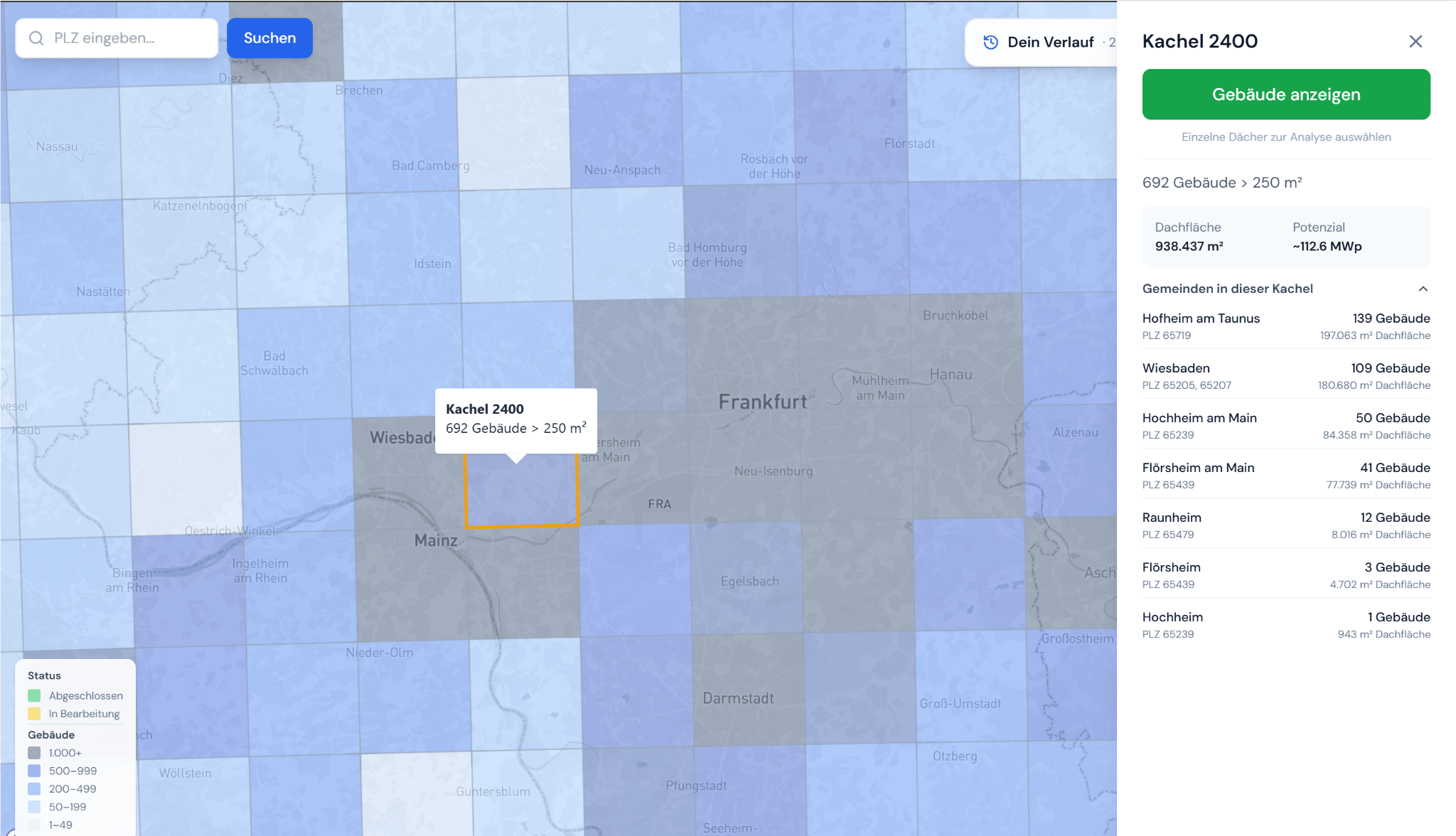This screenshot has width=1456, height=836.
Task: Click Gebäude anzeigen green button
Action: tap(1286, 95)
